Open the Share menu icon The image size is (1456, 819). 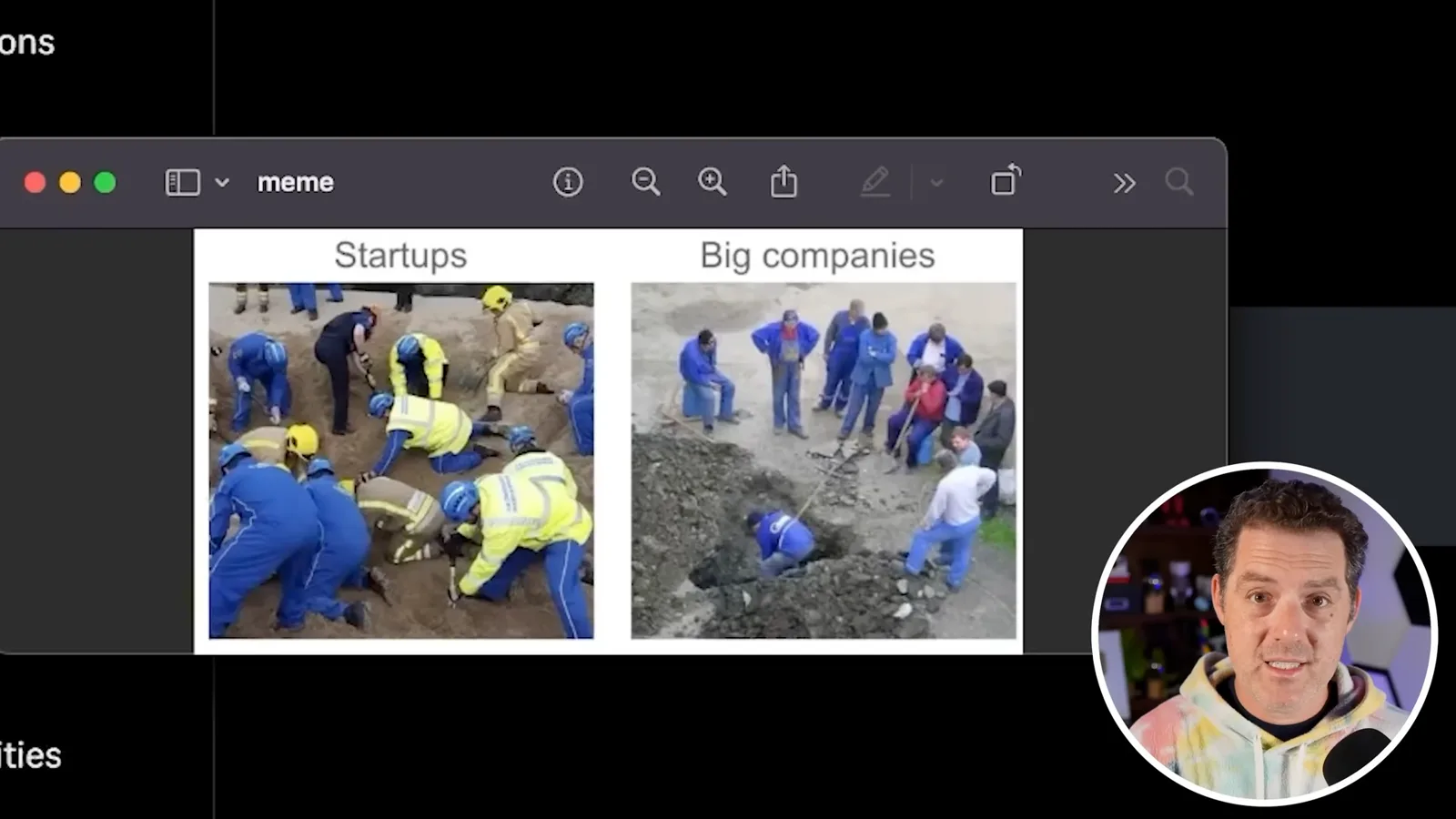click(x=784, y=181)
